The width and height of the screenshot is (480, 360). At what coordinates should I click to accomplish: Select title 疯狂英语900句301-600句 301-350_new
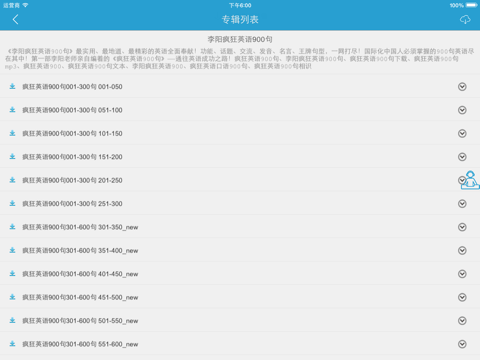coord(80,227)
